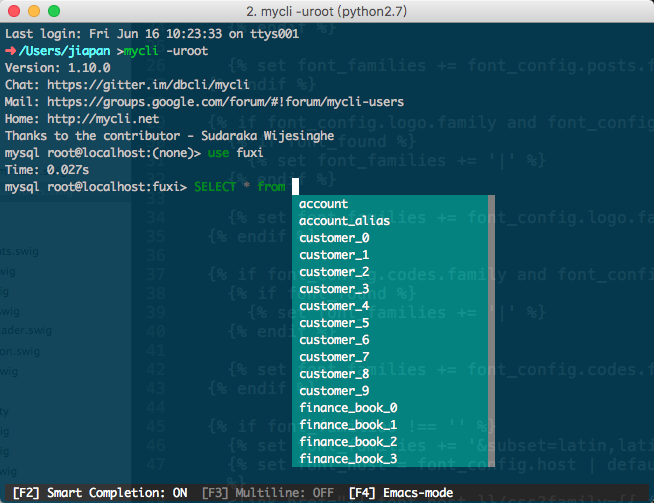The image size is (654, 503).
Task: Select 'account' from the completion list
Action: (x=324, y=204)
